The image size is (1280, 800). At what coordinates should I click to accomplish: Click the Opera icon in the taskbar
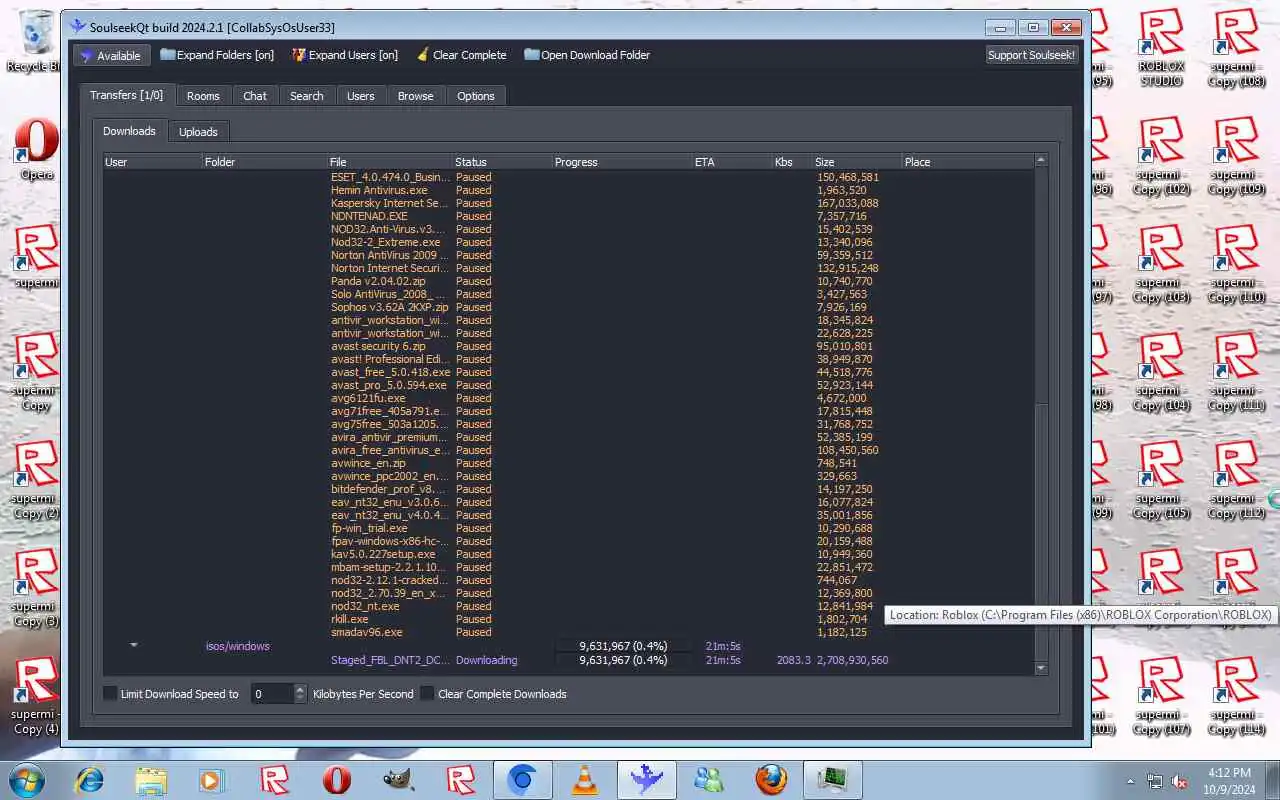[337, 780]
